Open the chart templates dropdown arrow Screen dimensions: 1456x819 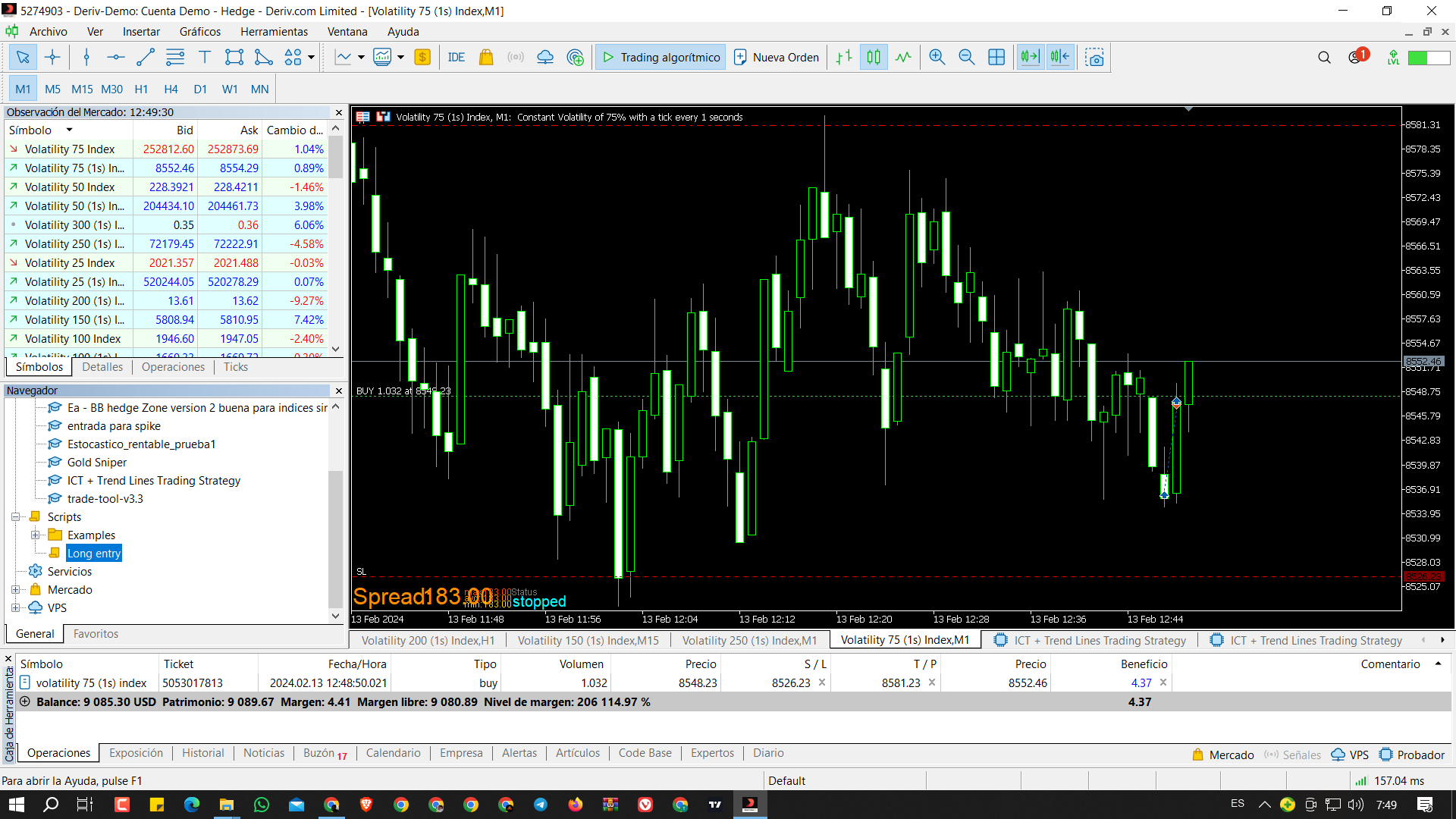point(400,58)
